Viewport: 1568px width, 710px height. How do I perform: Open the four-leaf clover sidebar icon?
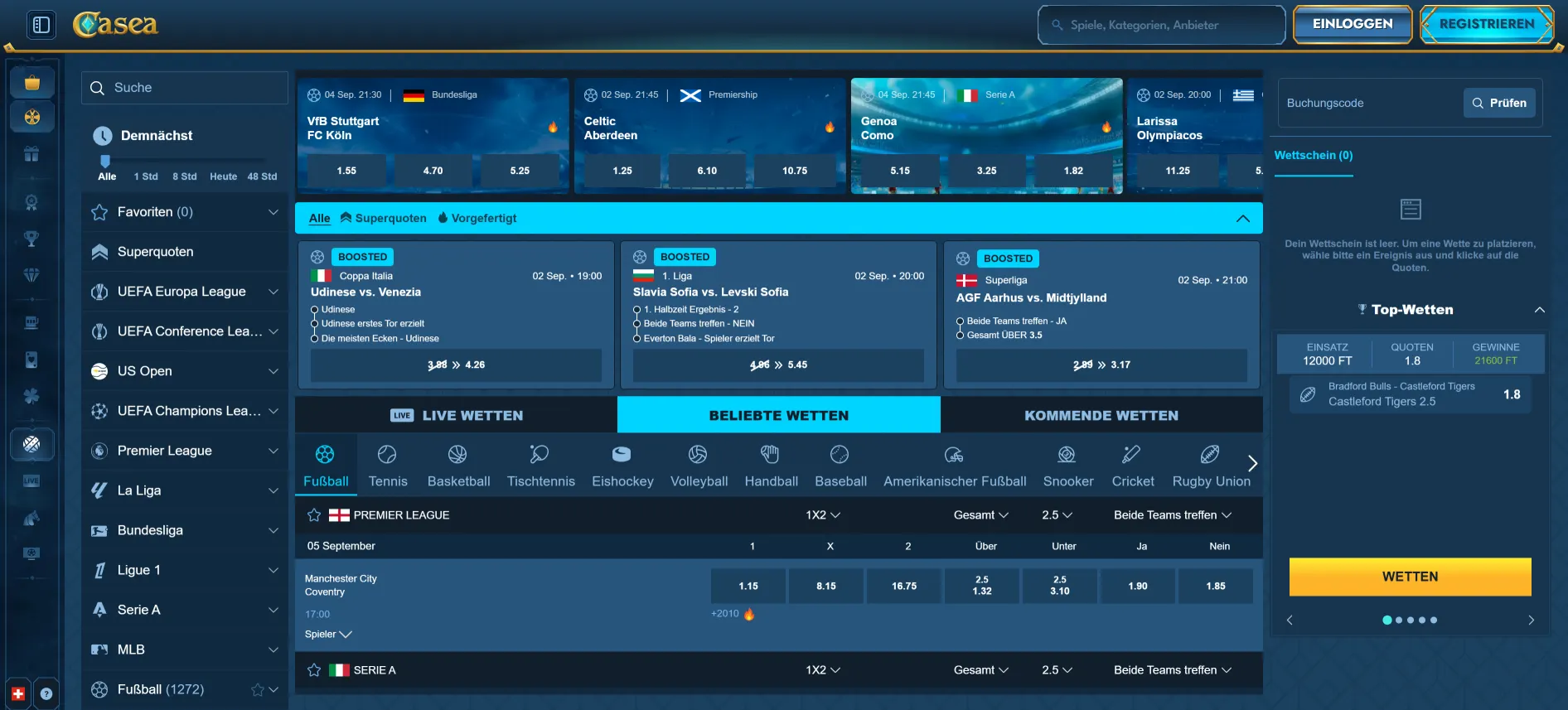(31, 396)
